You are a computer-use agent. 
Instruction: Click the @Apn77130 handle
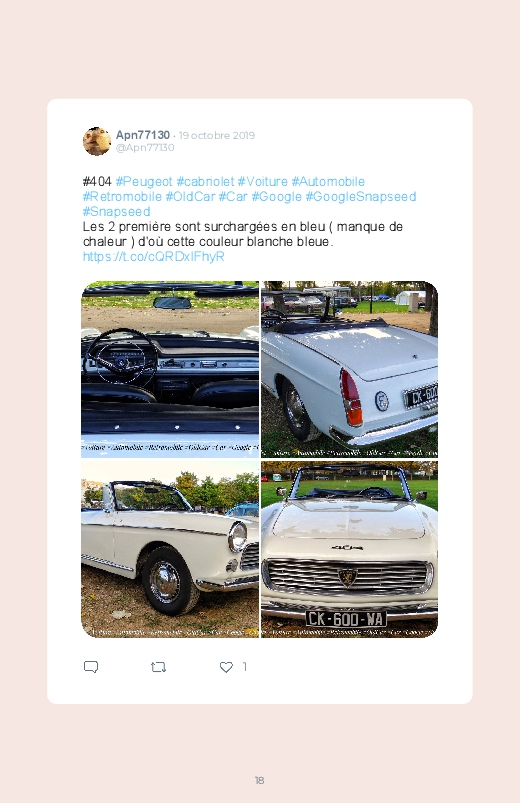[145, 147]
